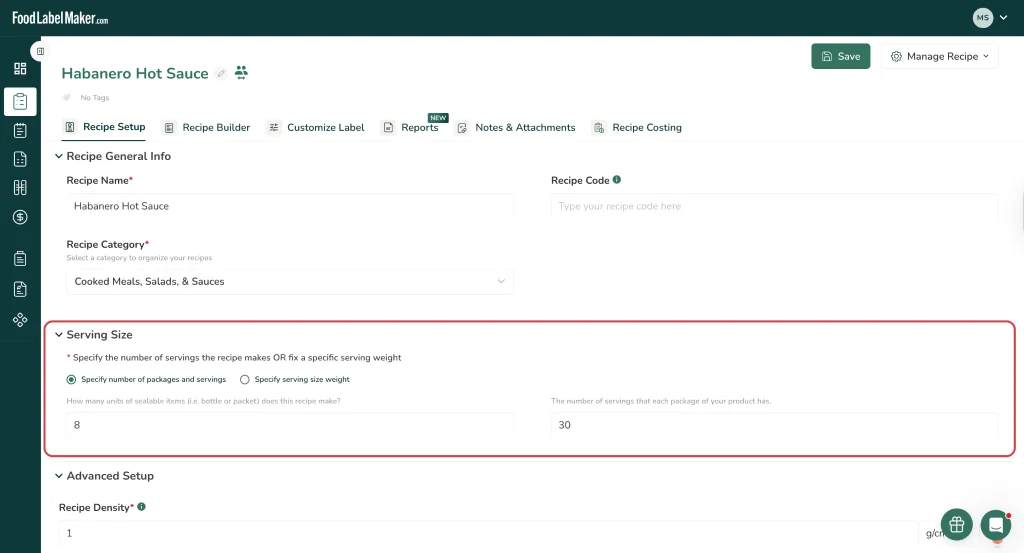Click the units of sealable items field
Viewport: 1024px width, 553px height.
(290, 425)
